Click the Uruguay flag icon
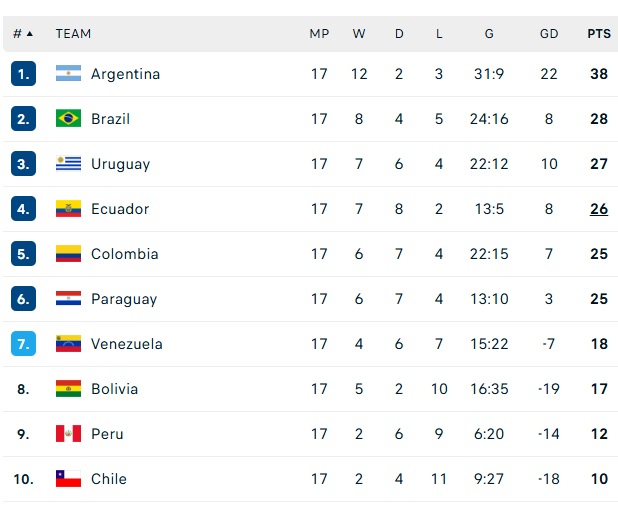618x506 pixels. pos(68,164)
